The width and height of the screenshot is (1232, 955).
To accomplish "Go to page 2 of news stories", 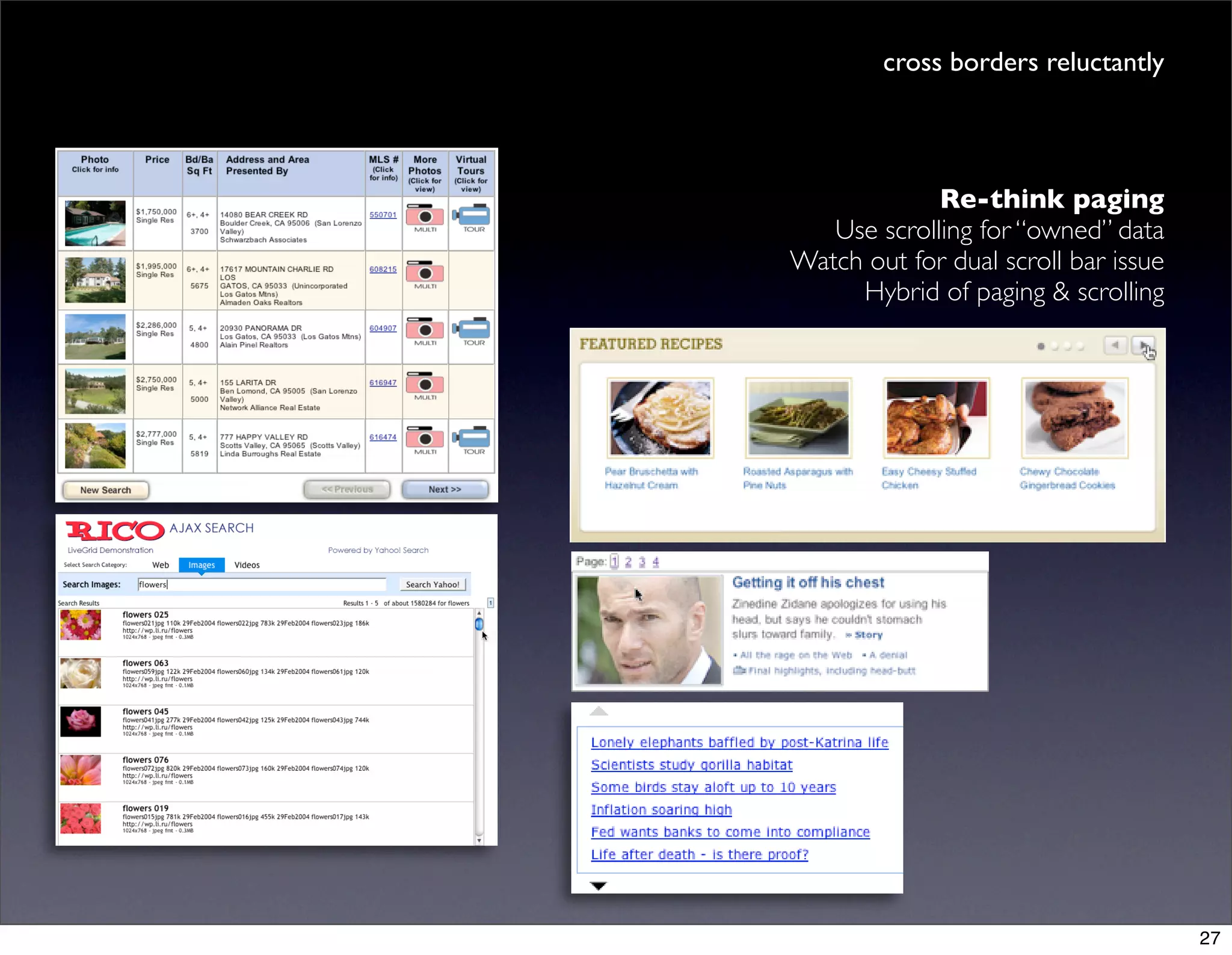I will coord(628,561).
